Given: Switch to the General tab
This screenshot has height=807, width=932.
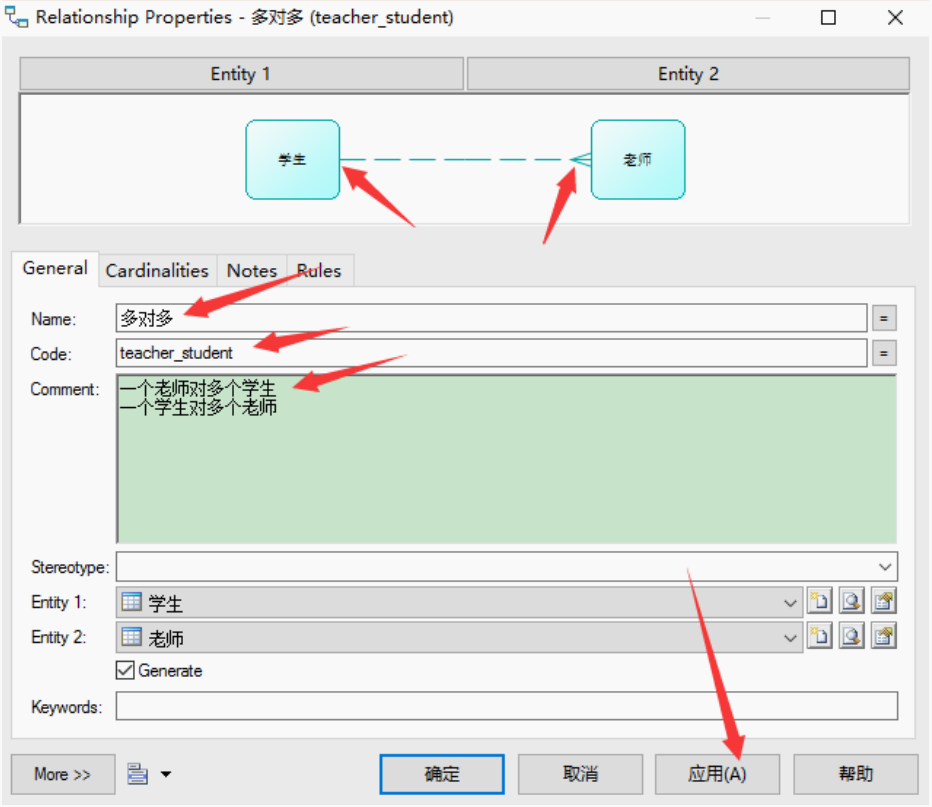Looking at the screenshot, I should click(x=55, y=269).
